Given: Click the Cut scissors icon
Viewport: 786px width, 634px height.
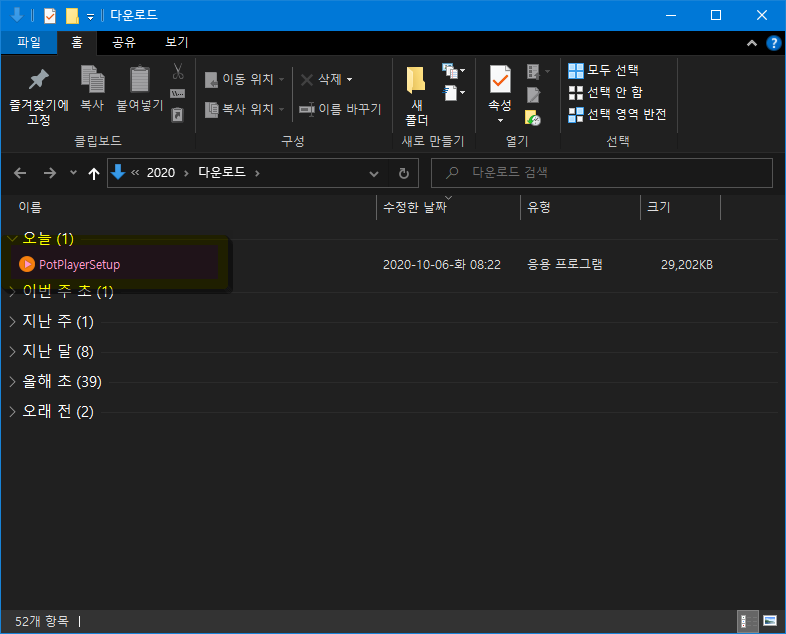Looking at the screenshot, I should 178,71.
